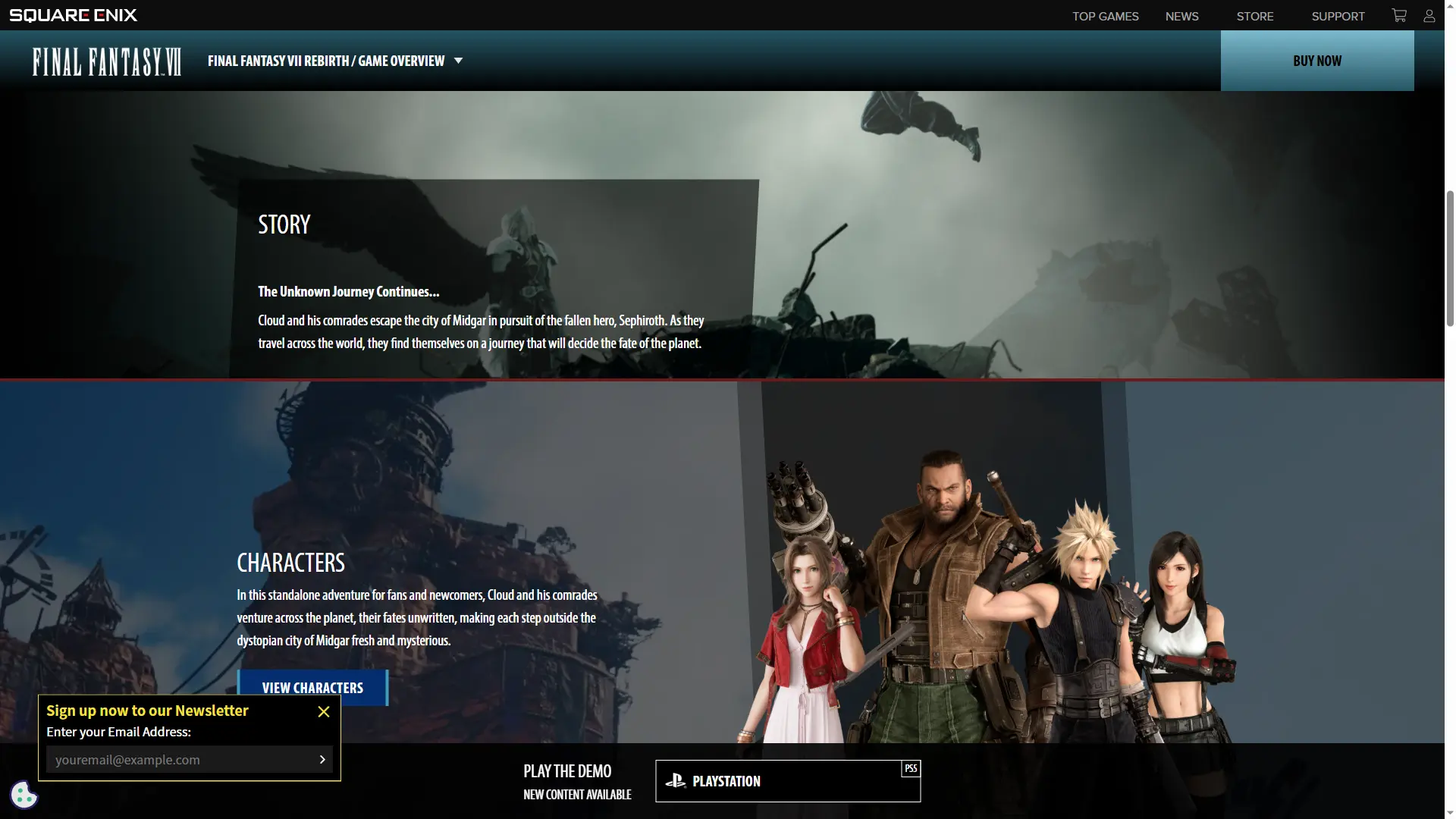Go to the News section

click(1181, 16)
